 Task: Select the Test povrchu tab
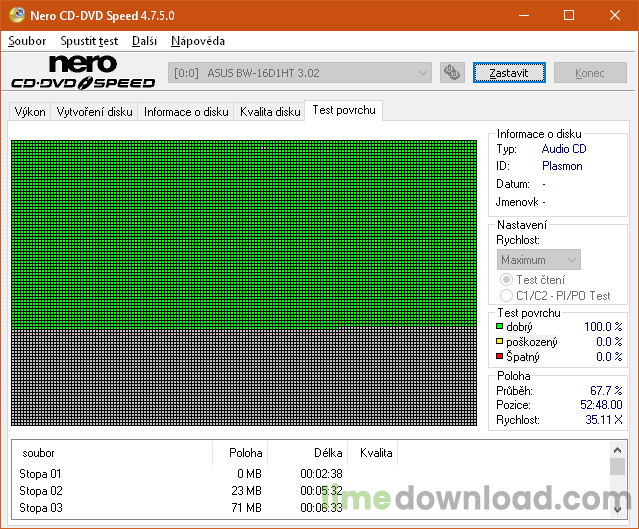click(x=344, y=110)
